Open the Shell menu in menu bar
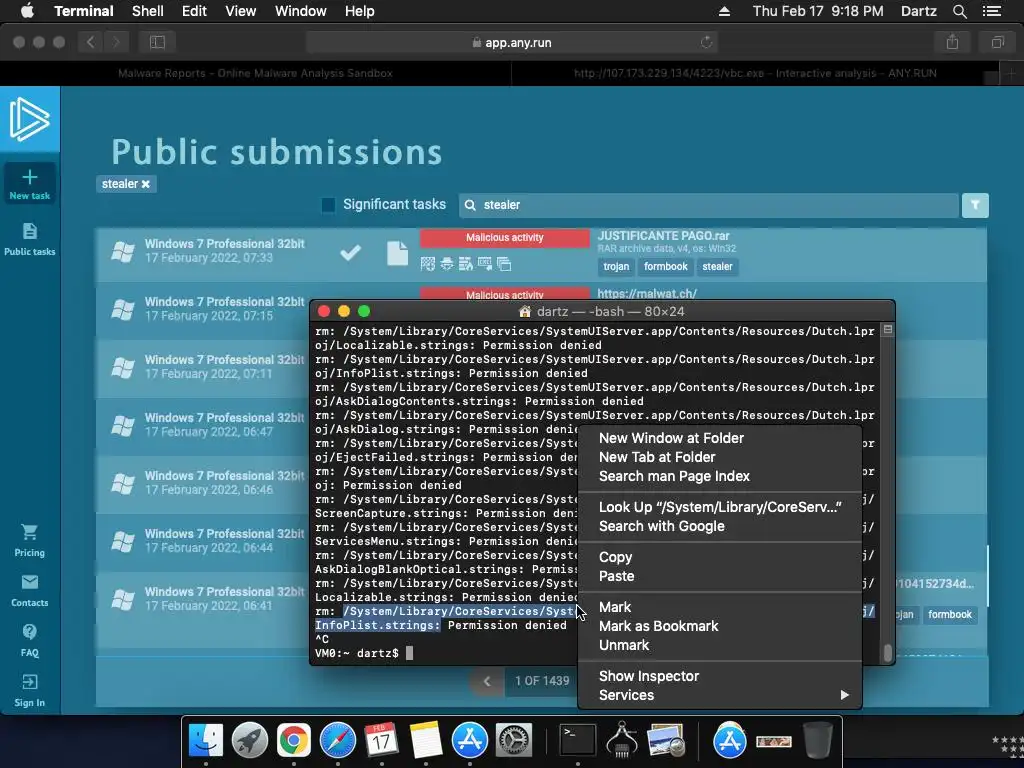The image size is (1024, 768). [148, 11]
